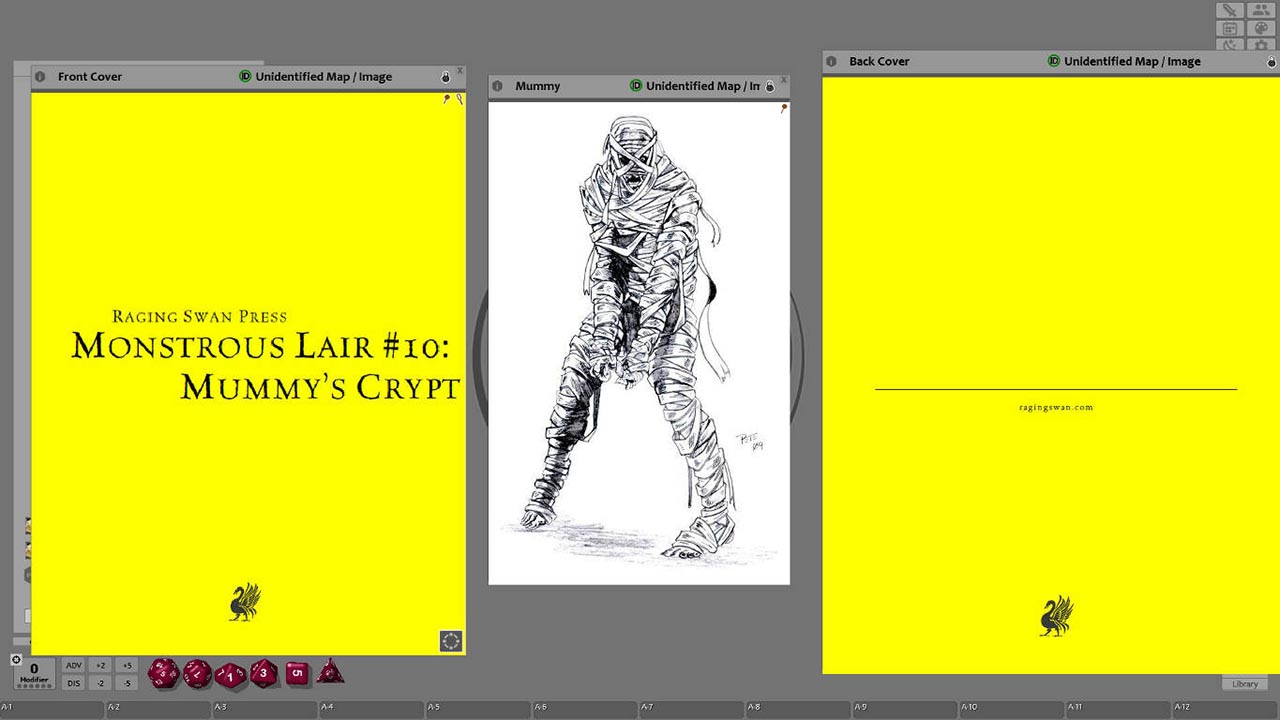Image resolution: width=1280 pixels, height=720 pixels.
Task: Open the Party Sheet people icon
Action: [1261, 10]
